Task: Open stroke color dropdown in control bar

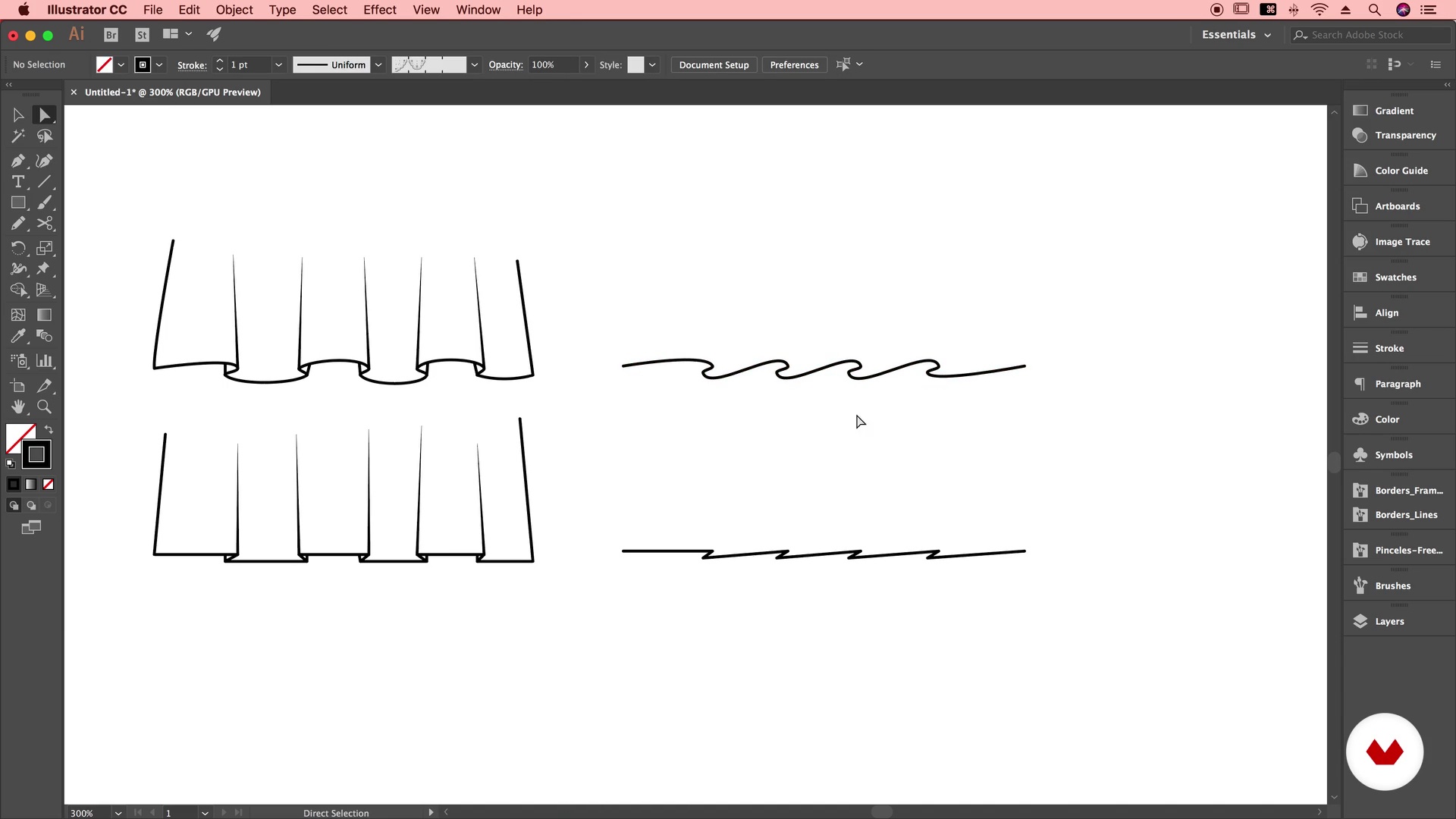Action: click(159, 65)
